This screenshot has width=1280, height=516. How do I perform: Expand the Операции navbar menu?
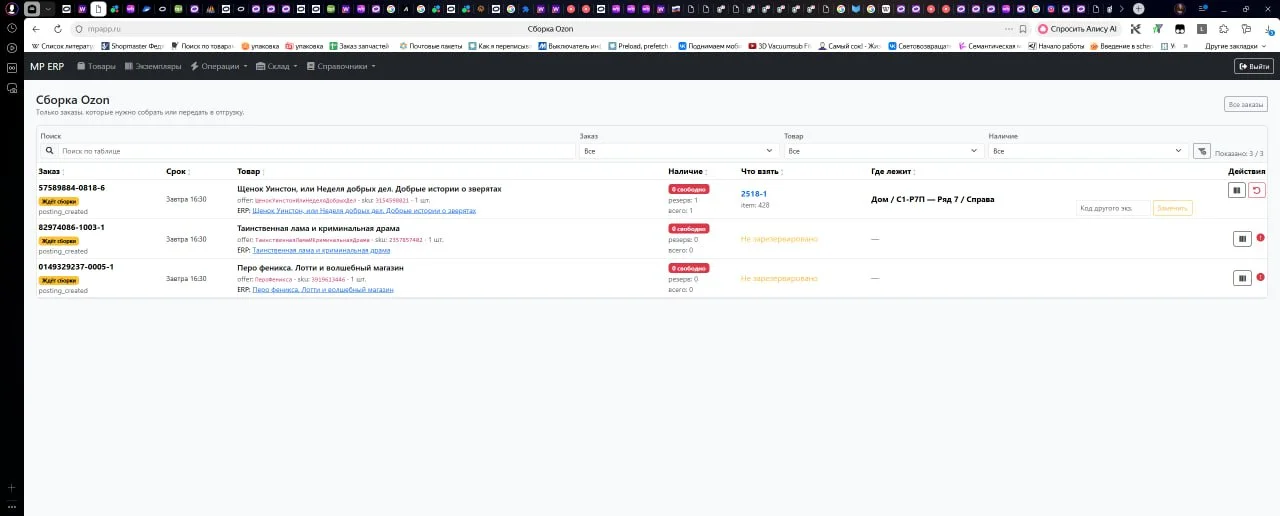pos(219,66)
